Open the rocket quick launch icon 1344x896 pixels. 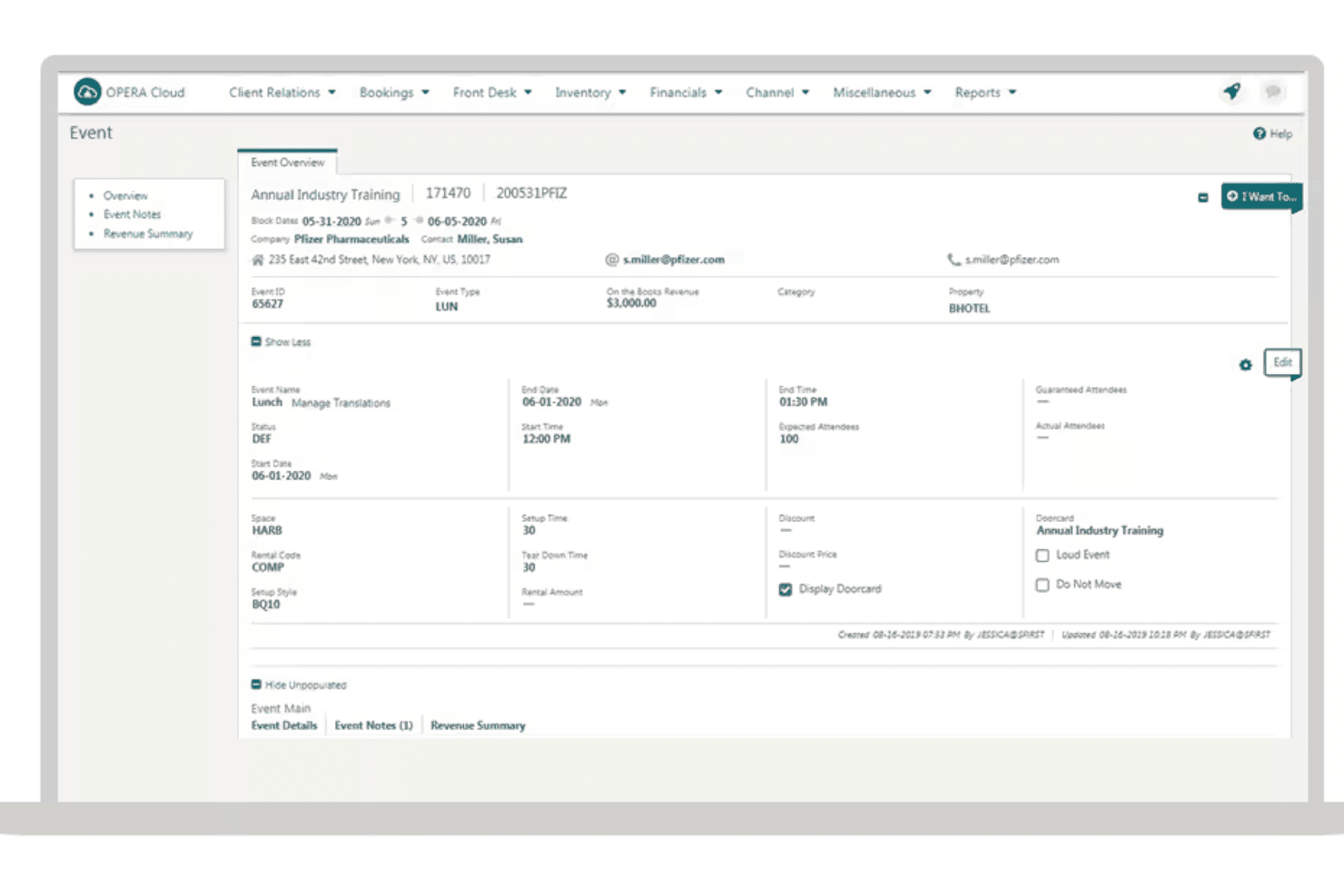pos(1232,91)
